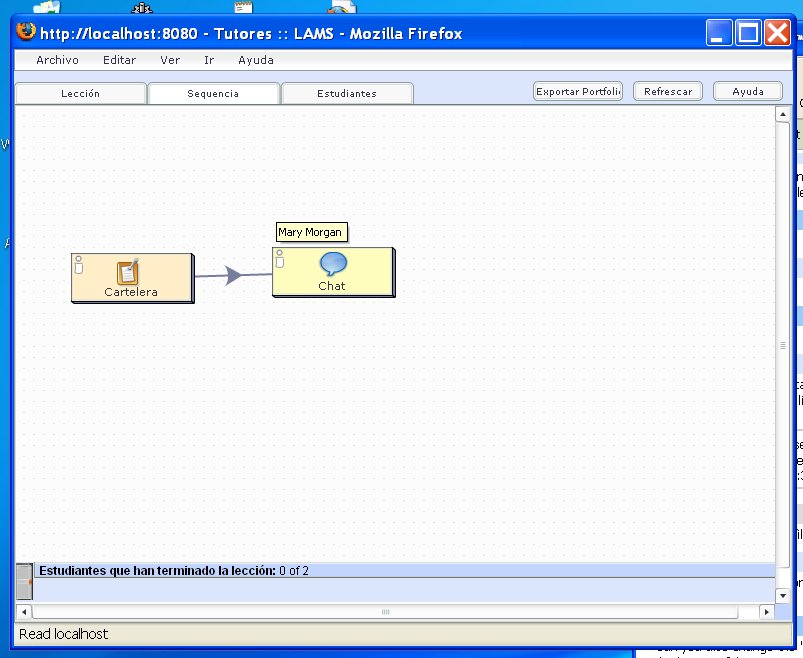Open the Archivo menu
The height and width of the screenshot is (658, 803).
pos(57,60)
